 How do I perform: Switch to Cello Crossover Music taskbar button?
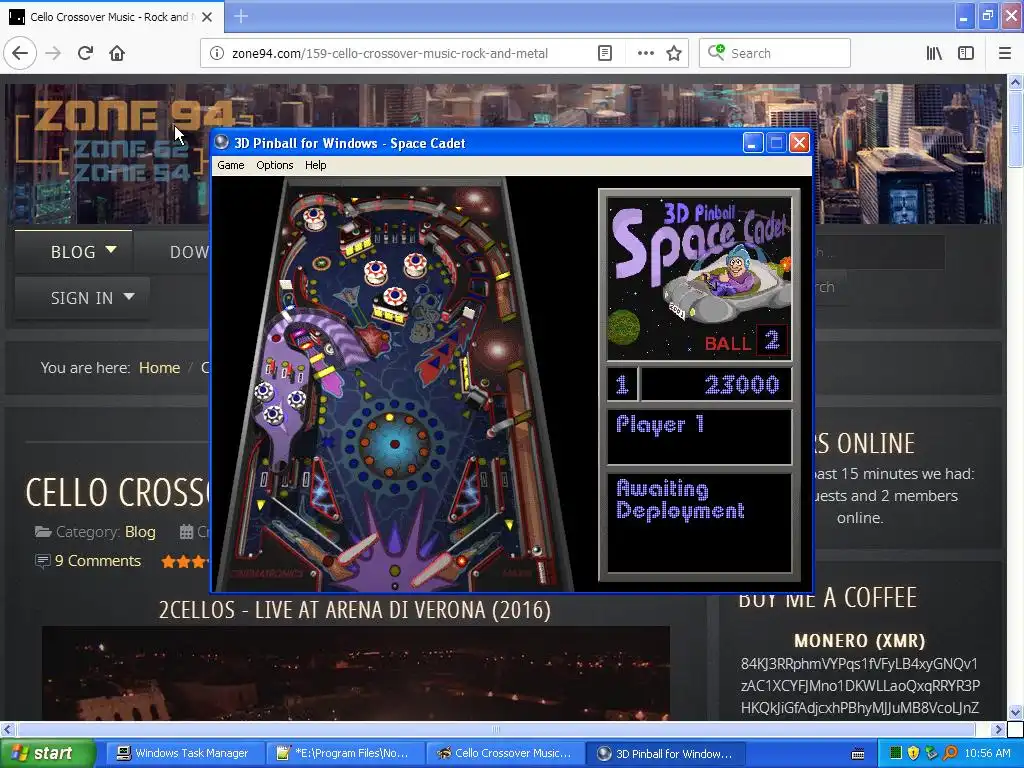[505, 753]
